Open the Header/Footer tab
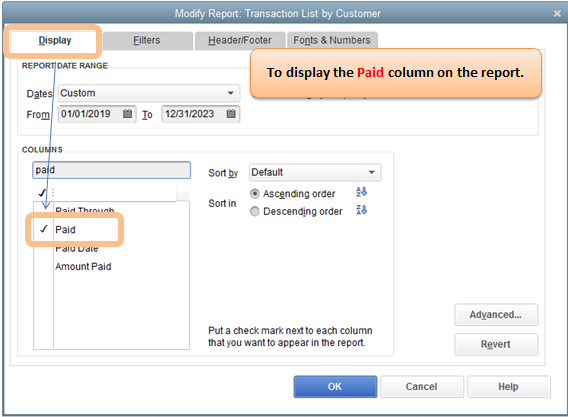 pyautogui.click(x=240, y=40)
